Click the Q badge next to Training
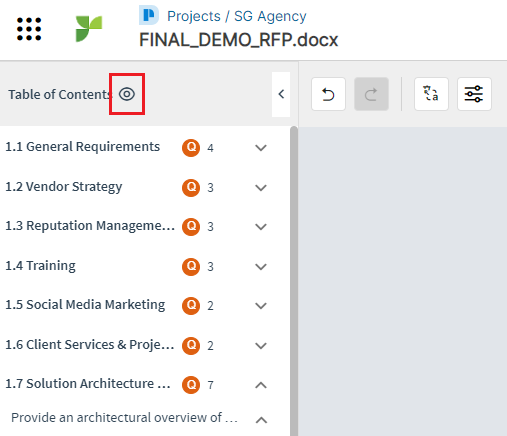Viewport: 507px width, 436px height. pyautogui.click(x=191, y=267)
